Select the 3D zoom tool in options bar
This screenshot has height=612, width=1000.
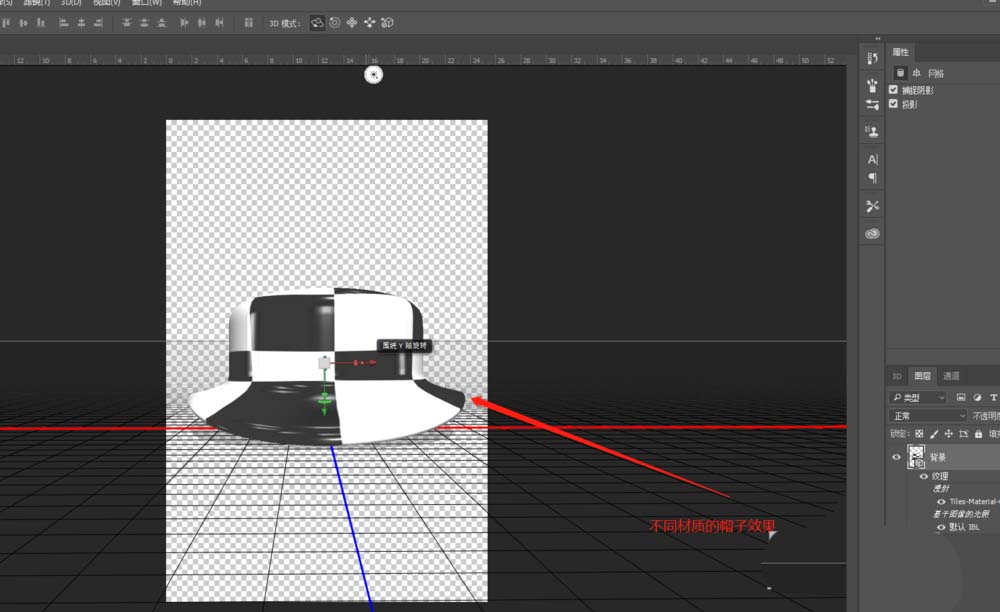point(387,22)
